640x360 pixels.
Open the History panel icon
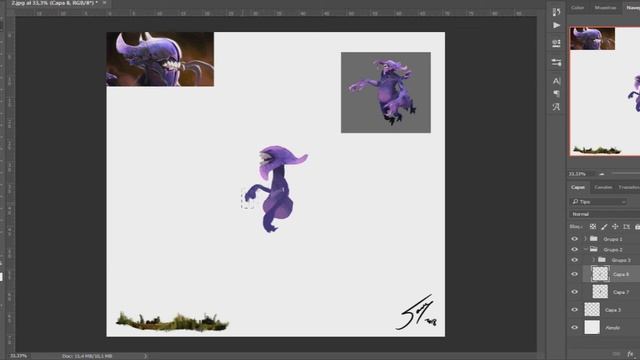click(556, 12)
